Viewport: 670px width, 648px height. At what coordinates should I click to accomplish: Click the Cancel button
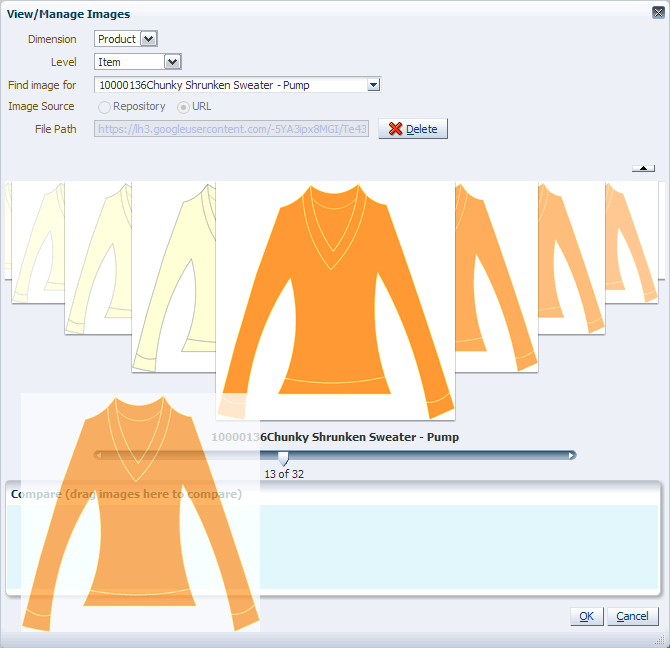tap(632, 616)
